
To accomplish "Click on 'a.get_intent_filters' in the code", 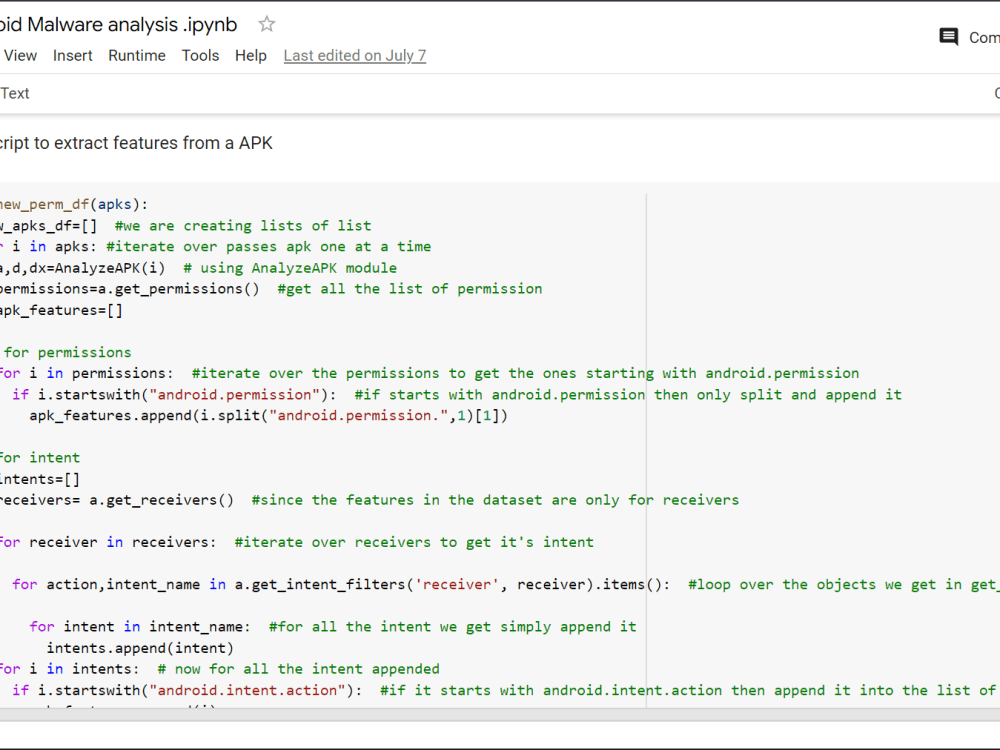I will (320, 585).
